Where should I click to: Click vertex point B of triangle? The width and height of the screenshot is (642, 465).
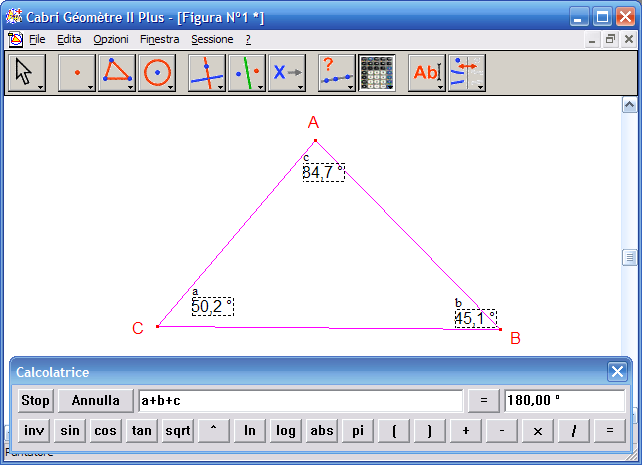[x=500, y=329]
